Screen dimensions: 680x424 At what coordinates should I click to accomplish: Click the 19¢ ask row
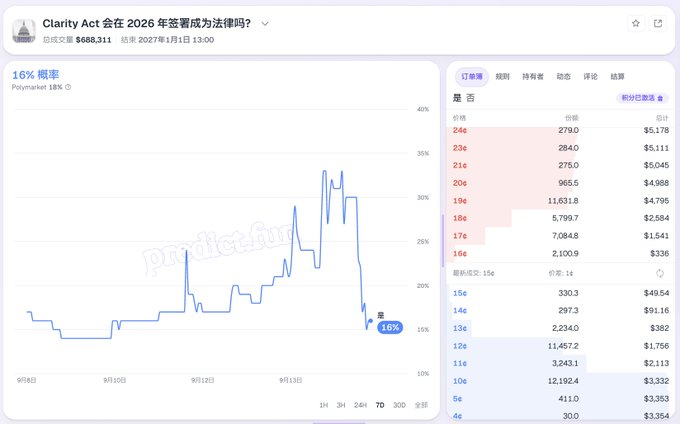click(560, 201)
